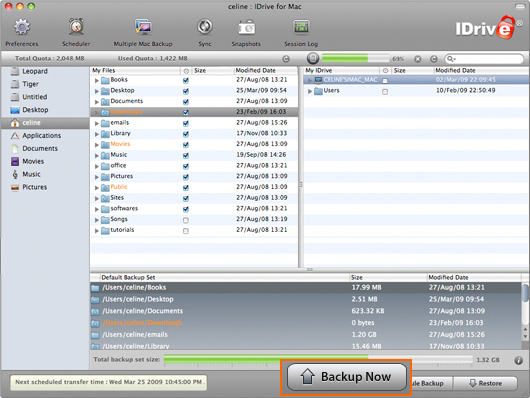
Task: Open the Session Log icon
Action: click(301, 27)
